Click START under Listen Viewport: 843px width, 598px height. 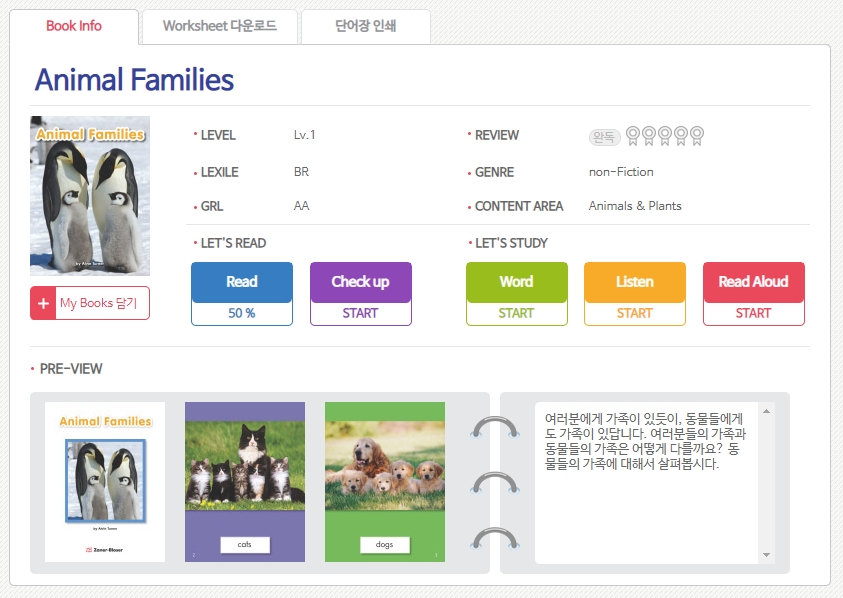(635, 313)
